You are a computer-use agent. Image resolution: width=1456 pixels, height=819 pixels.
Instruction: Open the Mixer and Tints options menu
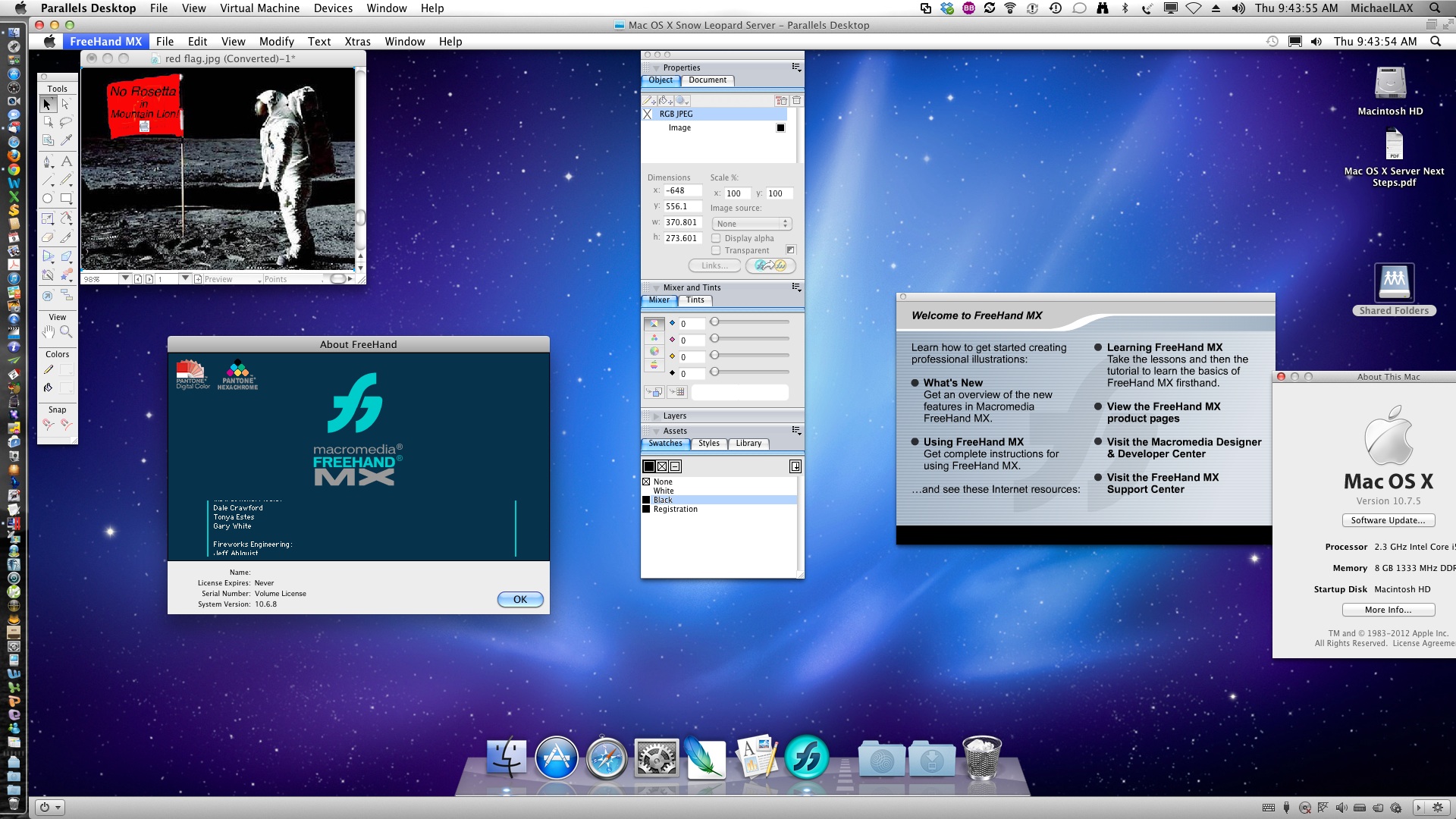click(x=796, y=287)
